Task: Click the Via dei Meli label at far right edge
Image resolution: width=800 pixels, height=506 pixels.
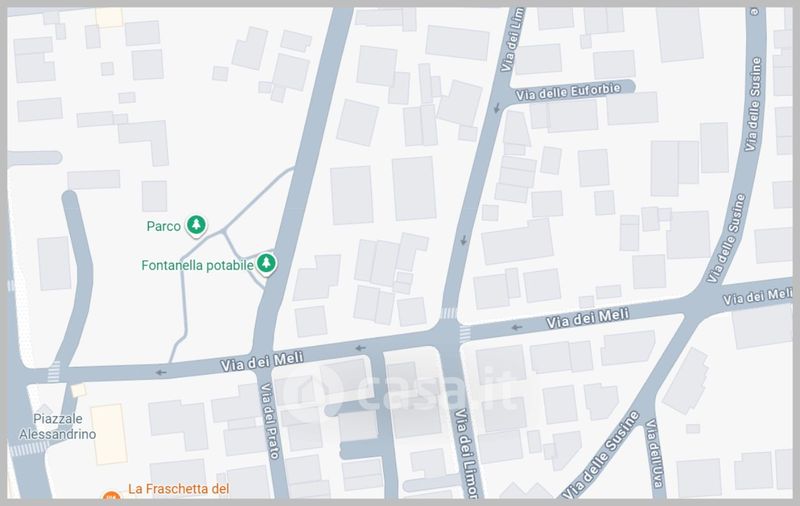Action: [x=762, y=295]
